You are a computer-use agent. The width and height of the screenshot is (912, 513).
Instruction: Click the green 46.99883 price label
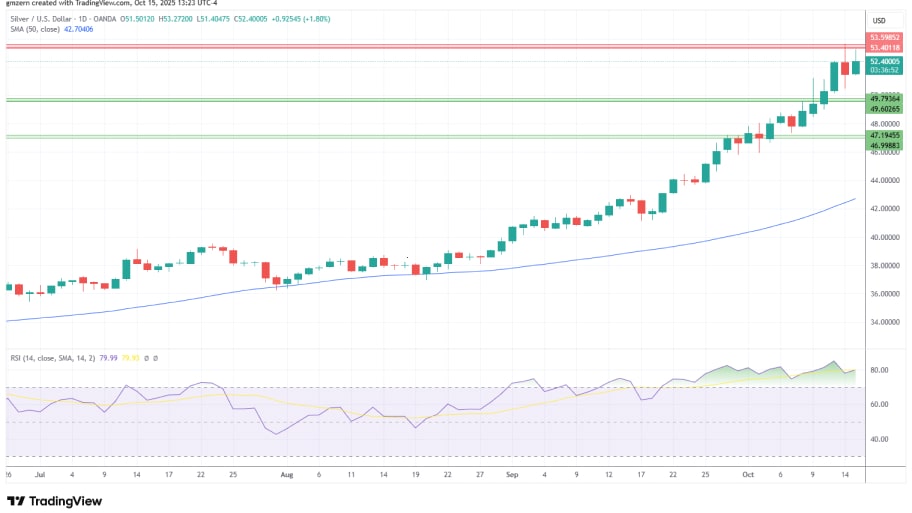pos(885,145)
